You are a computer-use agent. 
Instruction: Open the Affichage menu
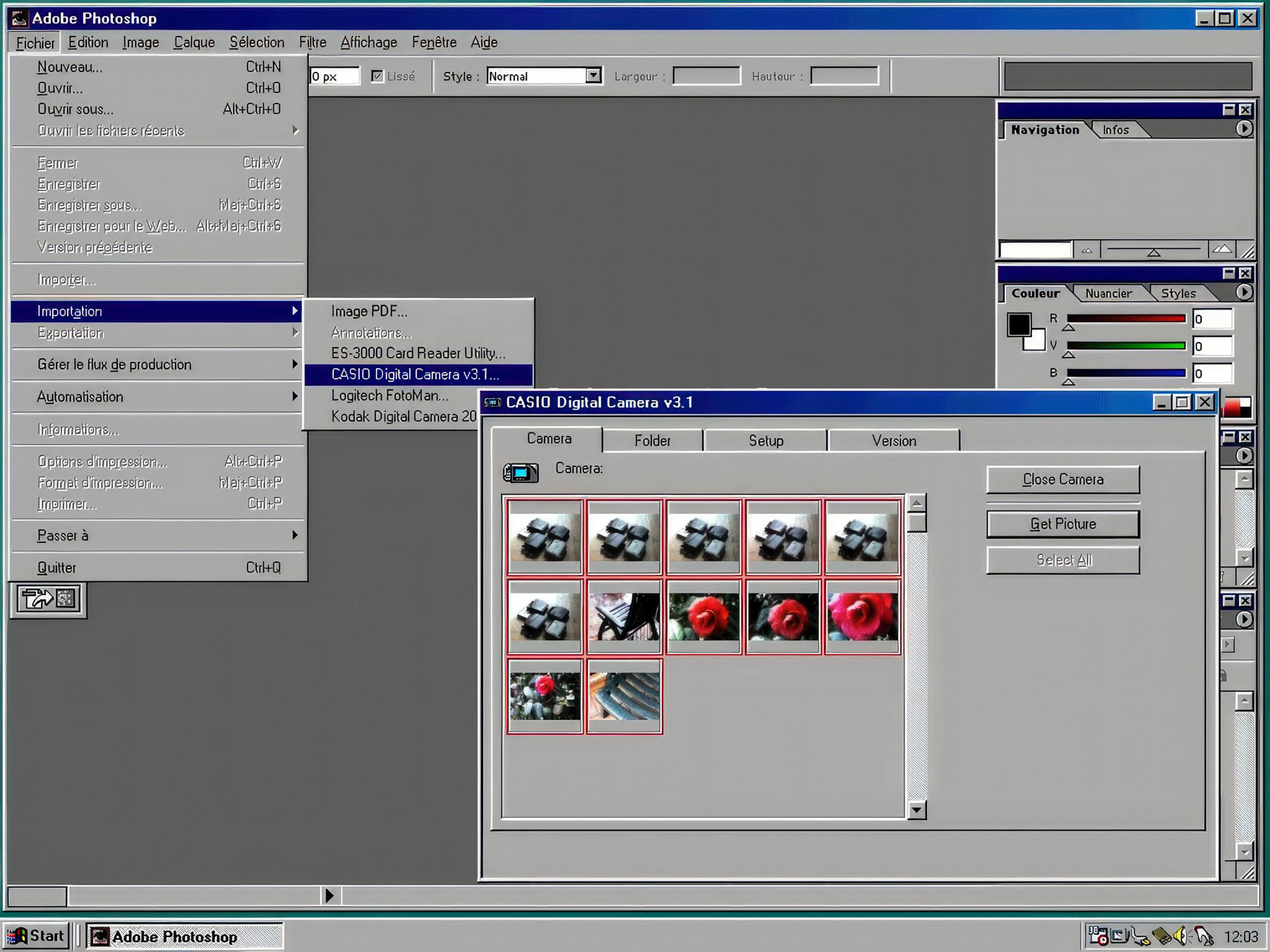click(x=368, y=42)
